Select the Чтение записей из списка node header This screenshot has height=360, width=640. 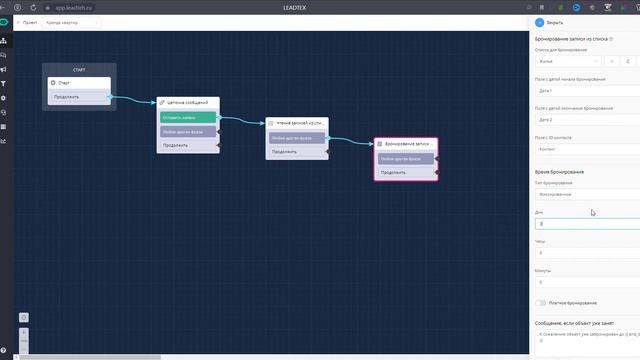point(297,123)
